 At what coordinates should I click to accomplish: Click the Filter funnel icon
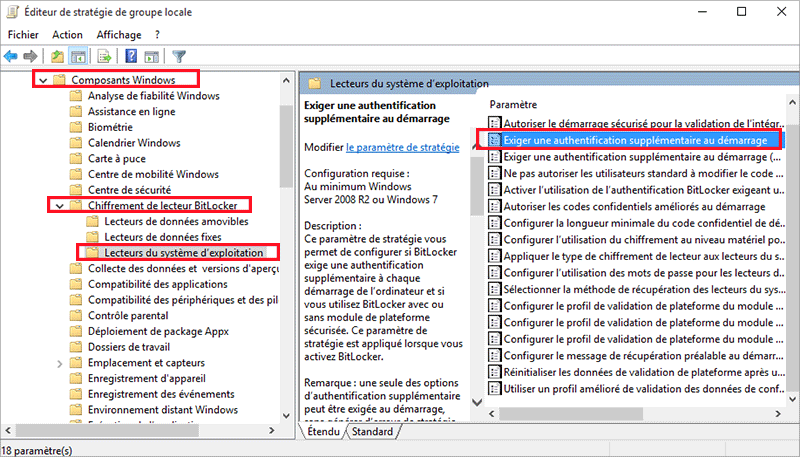(x=179, y=56)
